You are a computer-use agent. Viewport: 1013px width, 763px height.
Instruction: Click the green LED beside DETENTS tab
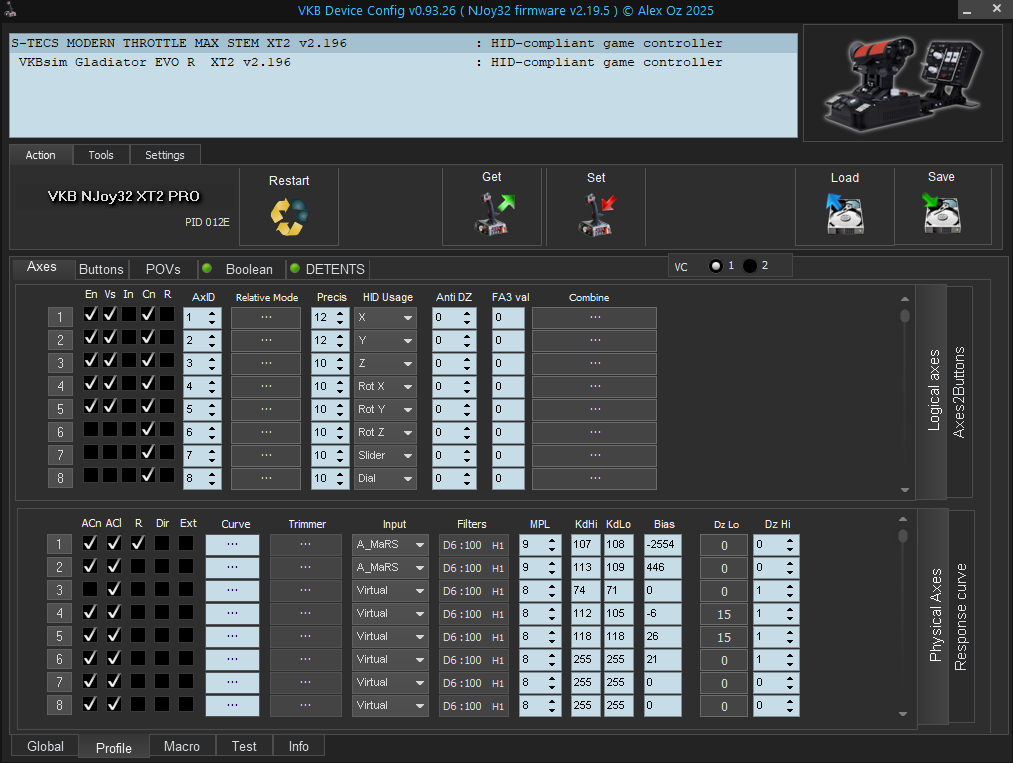295,269
